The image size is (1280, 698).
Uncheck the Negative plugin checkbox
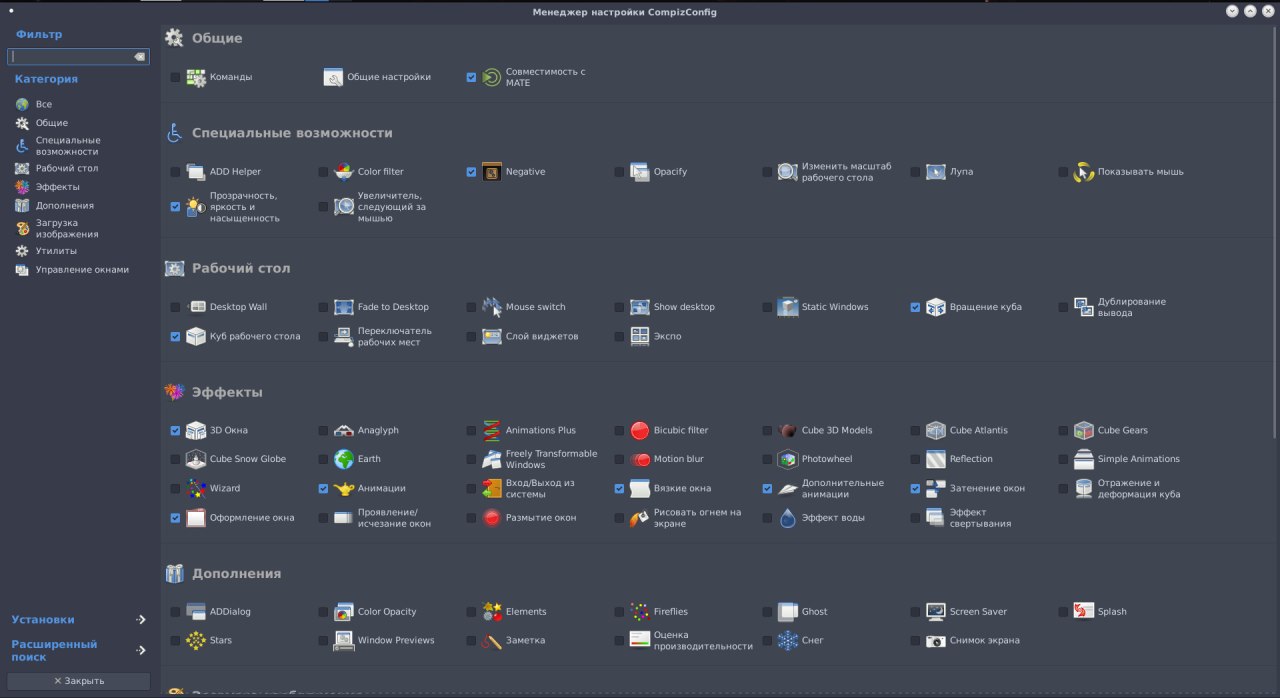click(x=471, y=172)
